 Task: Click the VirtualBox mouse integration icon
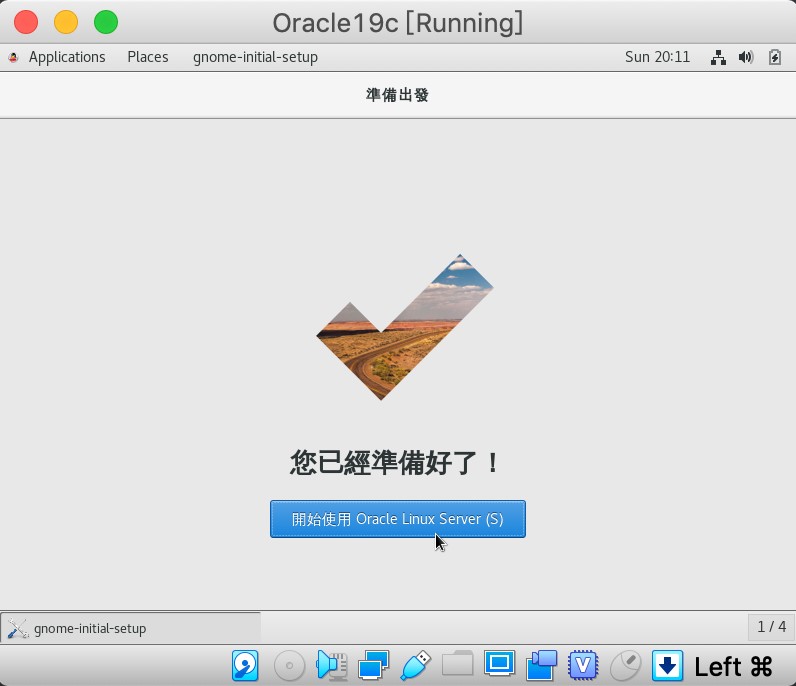coord(625,665)
